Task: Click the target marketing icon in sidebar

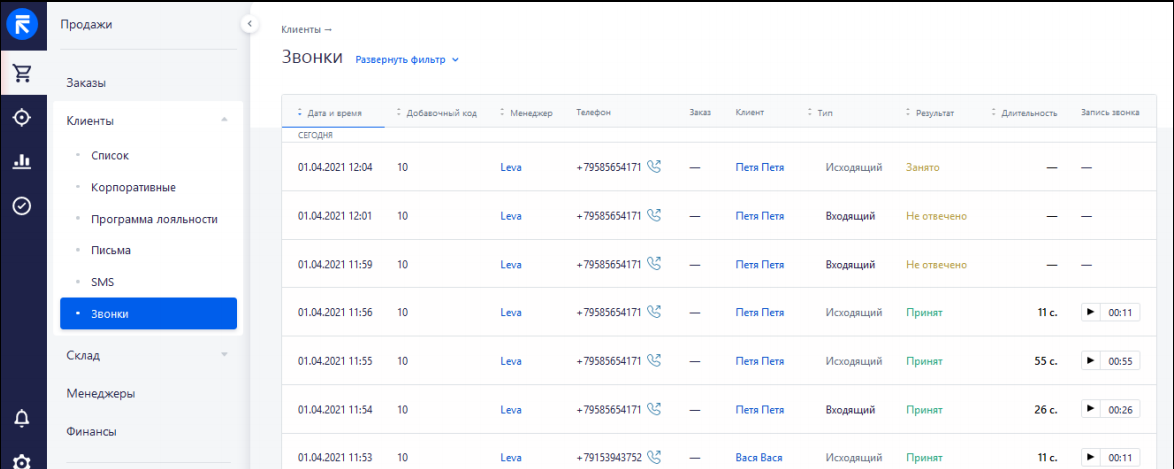Action: coord(22,117)
